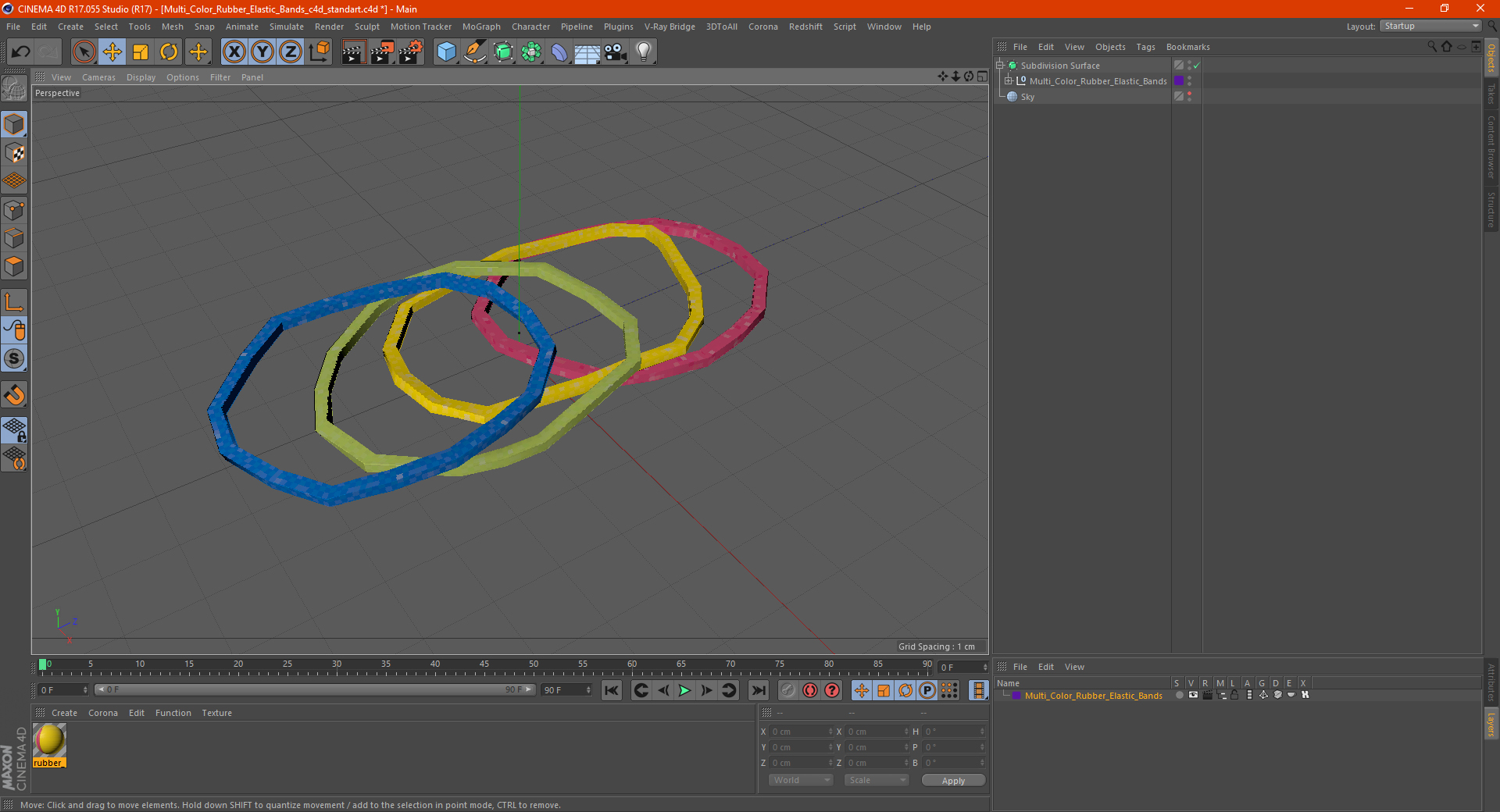Open the Render menu
The width and height of the screenshot is (1500, 812).
[x=329, y=27]
